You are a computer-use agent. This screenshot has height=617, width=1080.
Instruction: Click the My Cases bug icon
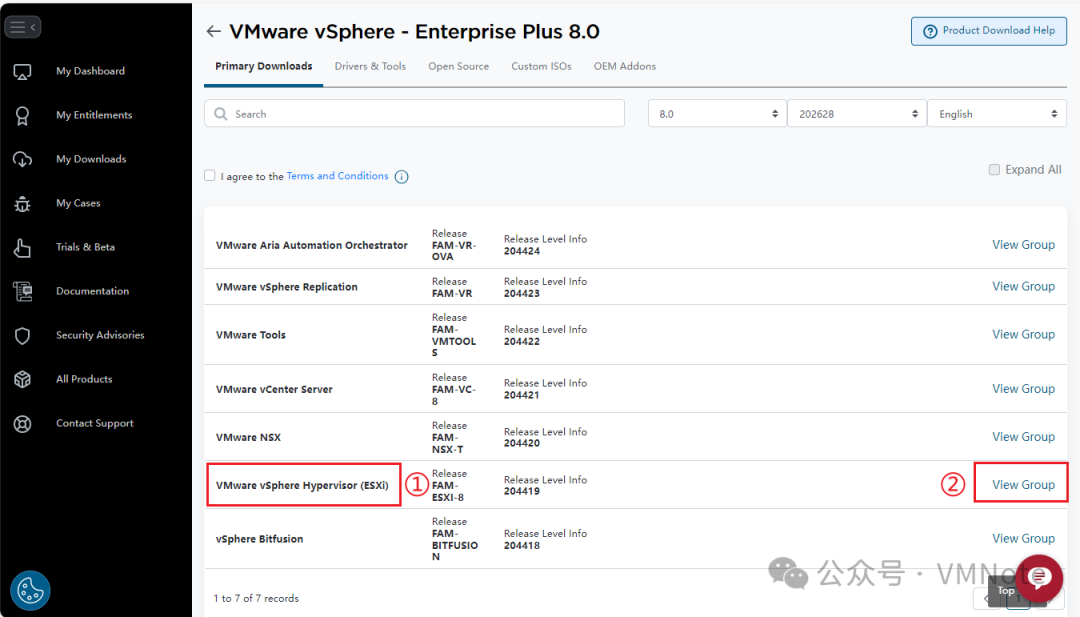click(x=22, y=204)
